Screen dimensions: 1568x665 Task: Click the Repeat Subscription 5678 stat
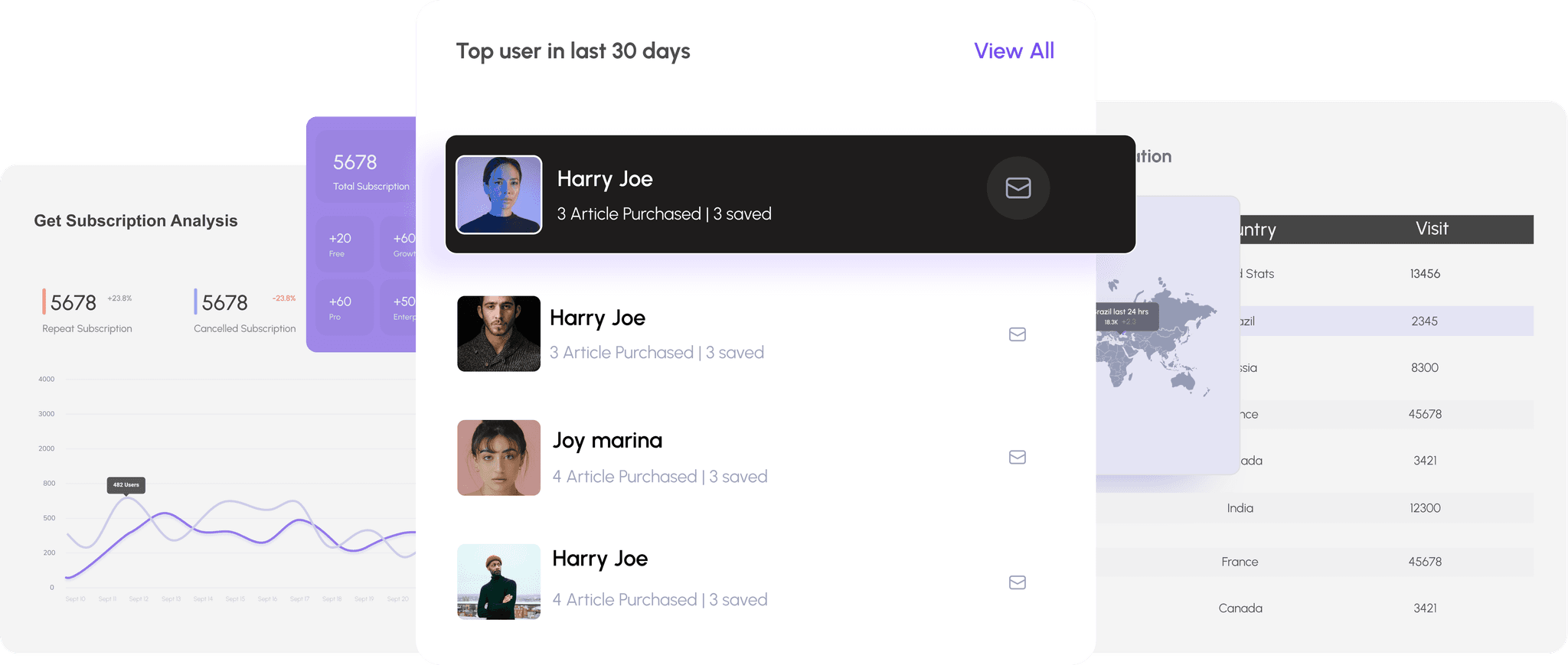point(73,303)
